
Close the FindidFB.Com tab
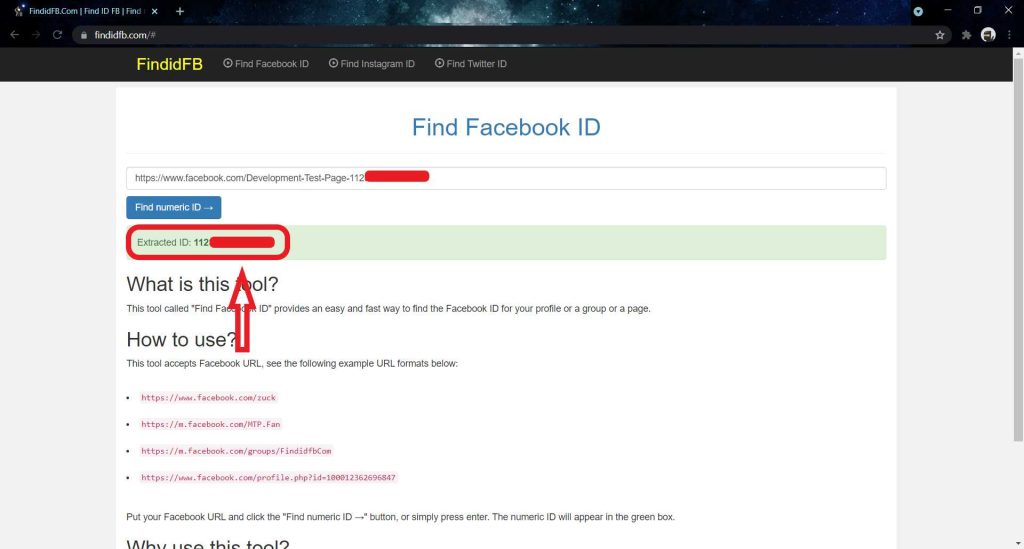[x=154, y=11]
